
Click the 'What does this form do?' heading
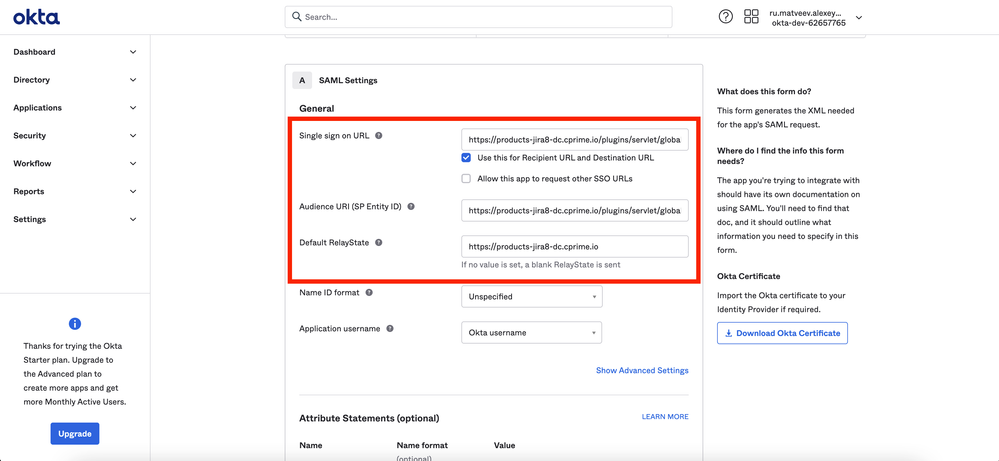click(x=764, y=91)
